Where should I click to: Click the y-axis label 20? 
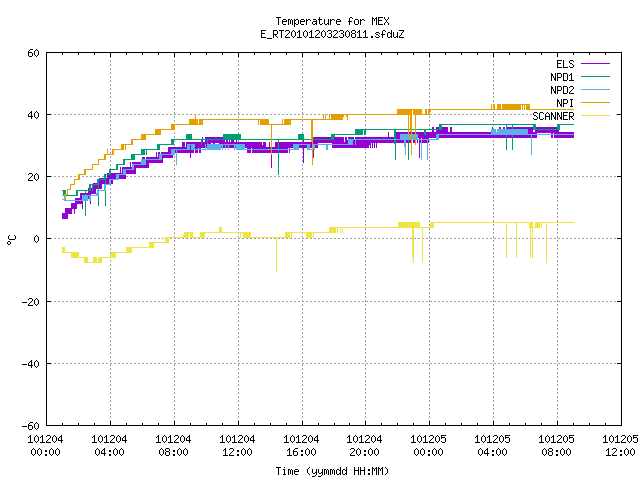click(33, 177)
